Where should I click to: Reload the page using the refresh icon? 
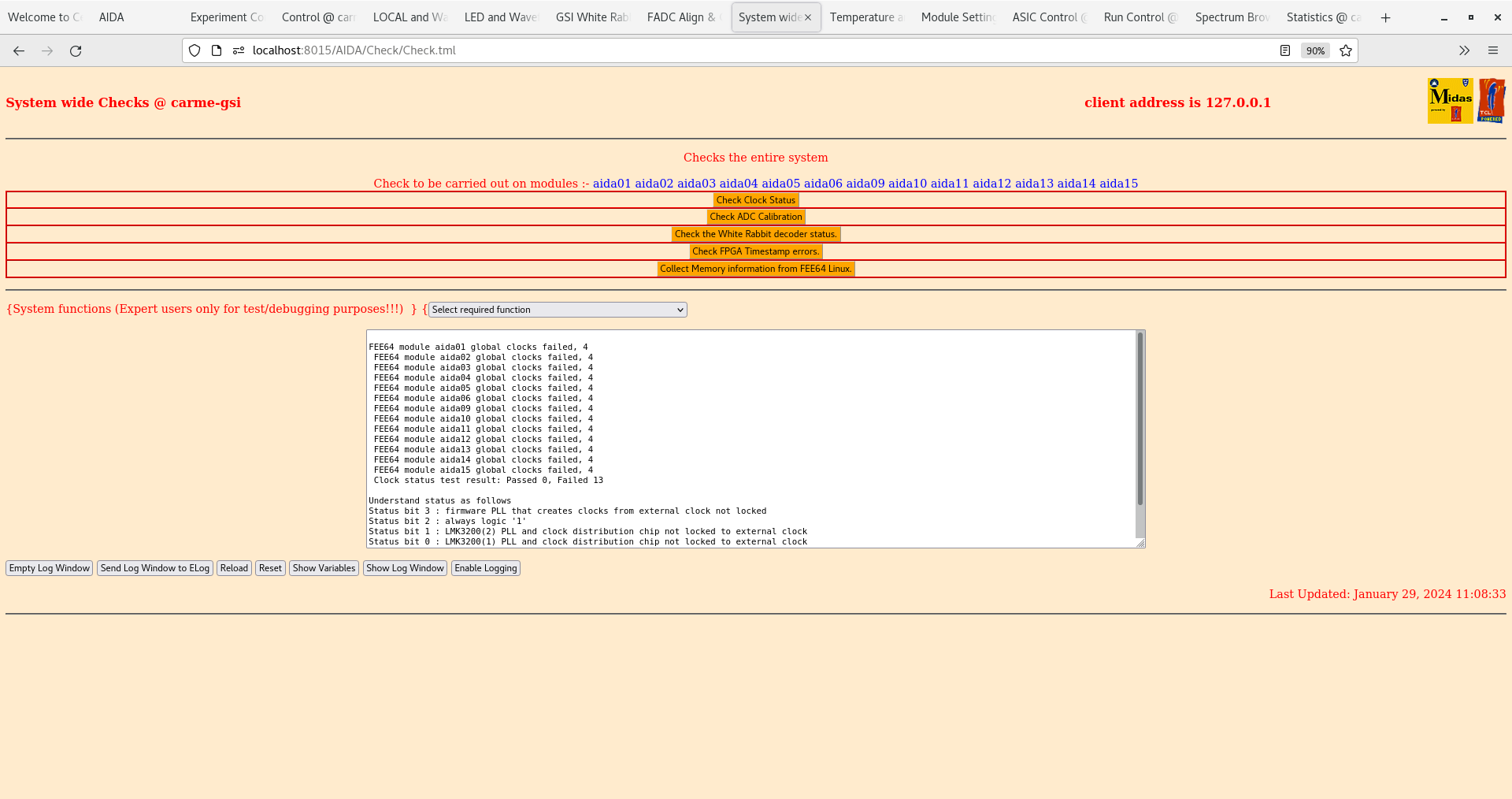tap(76, 50)
